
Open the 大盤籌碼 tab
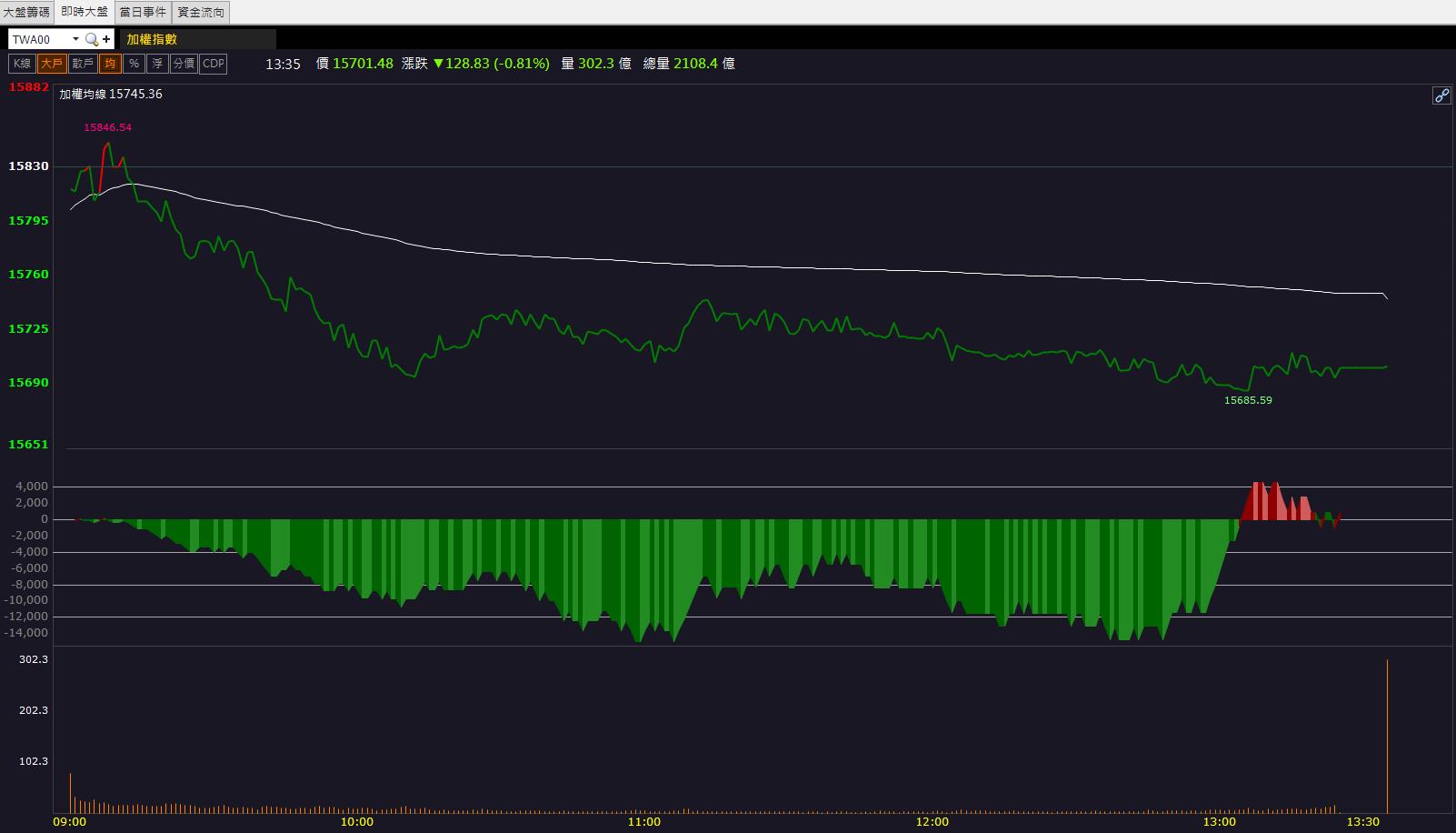[x=27, y=12]
